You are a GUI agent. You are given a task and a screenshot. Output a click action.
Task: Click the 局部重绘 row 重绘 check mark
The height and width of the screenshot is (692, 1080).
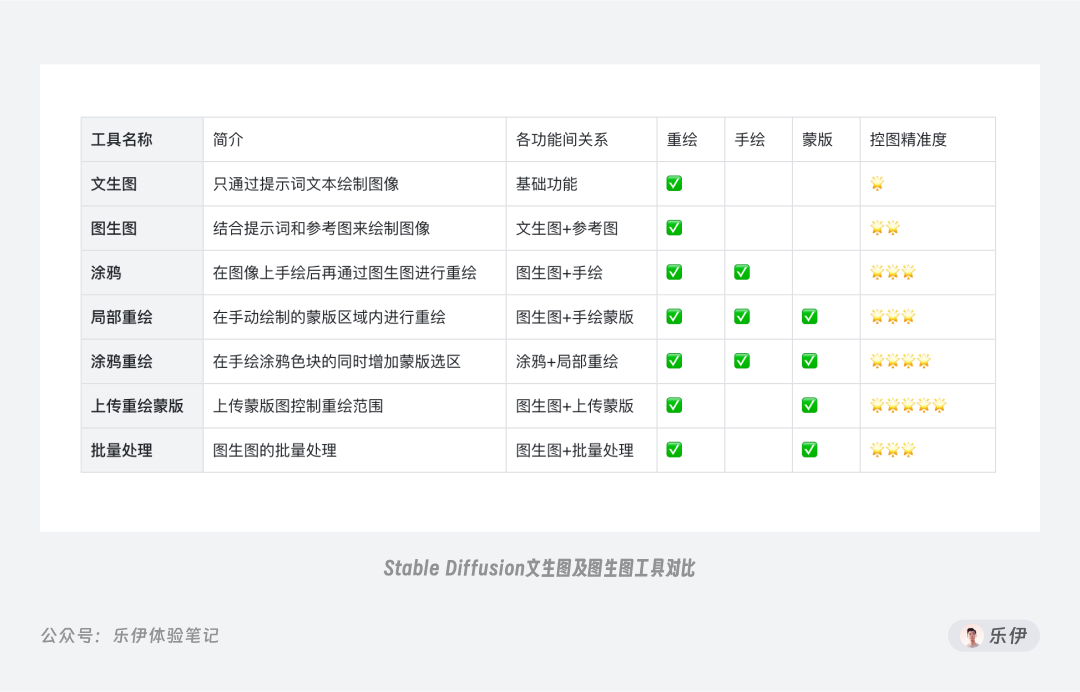[674, 317]
